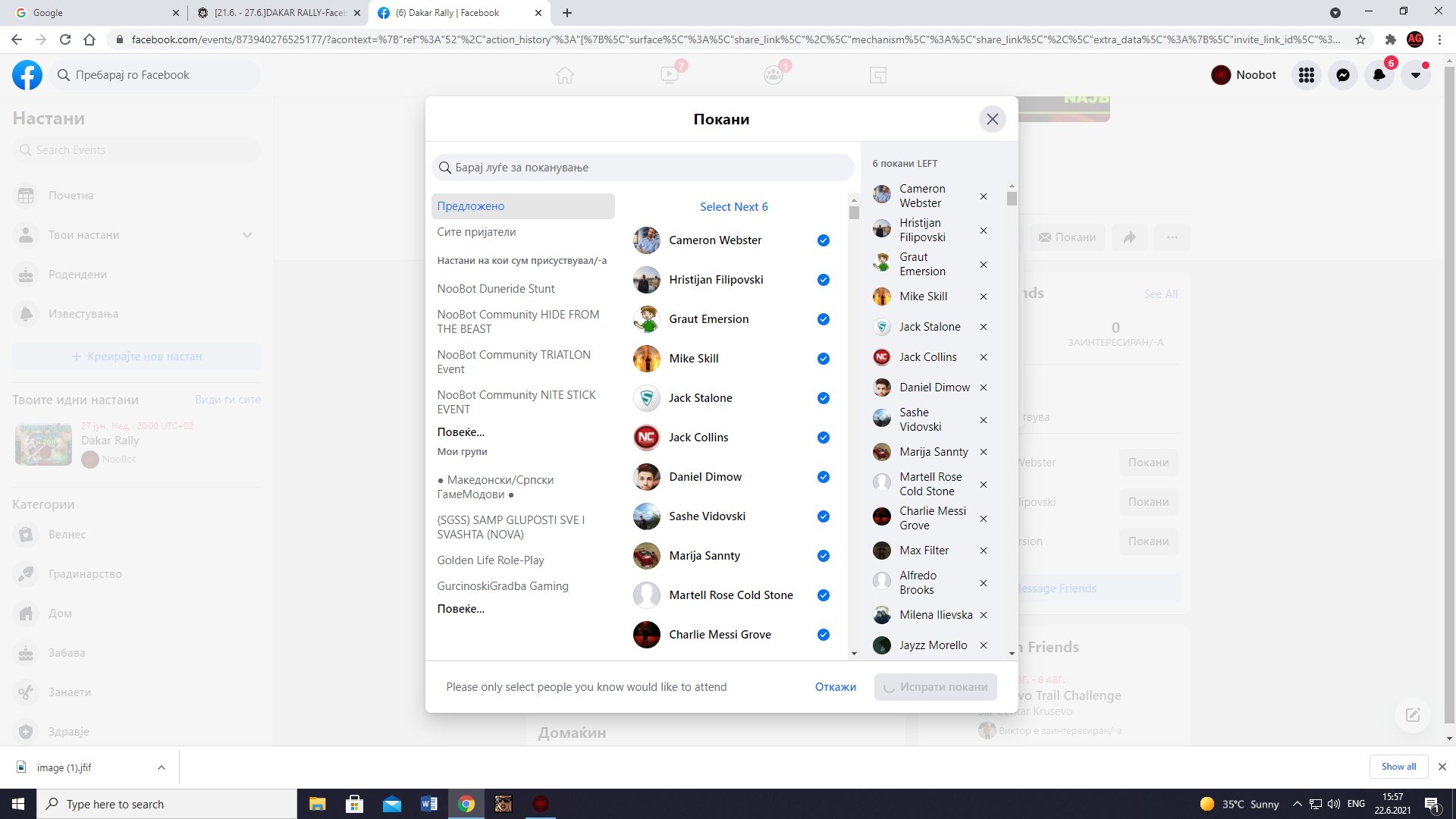Image resolution: width=1456 pixels, height=819 pixels.
Task: Reload the page in Chrome
Action: (65, 39)
